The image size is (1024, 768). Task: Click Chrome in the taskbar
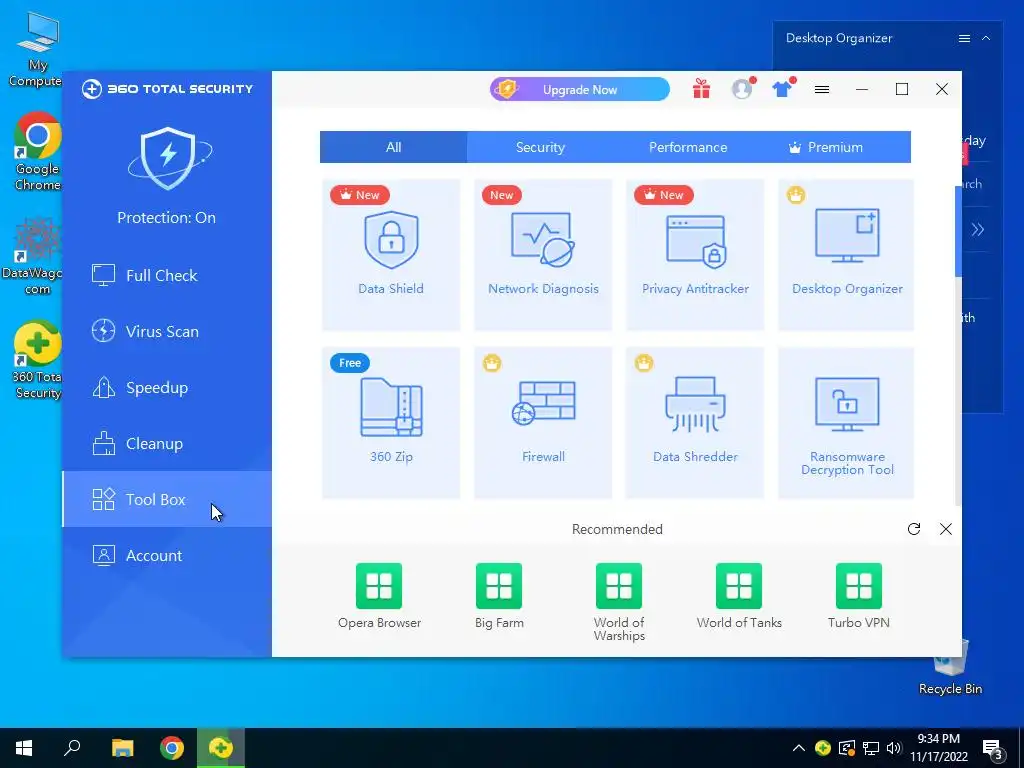(172, 748)
